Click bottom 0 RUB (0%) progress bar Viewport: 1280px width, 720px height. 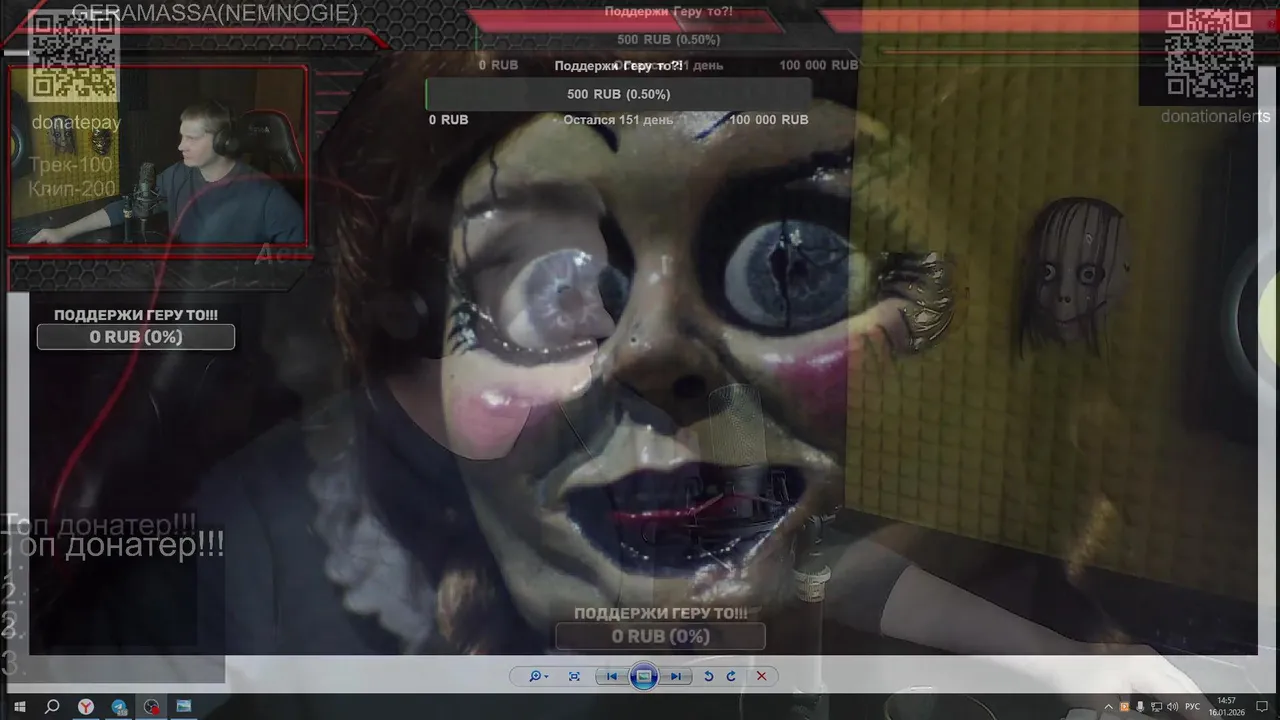(x=660, y=636)
